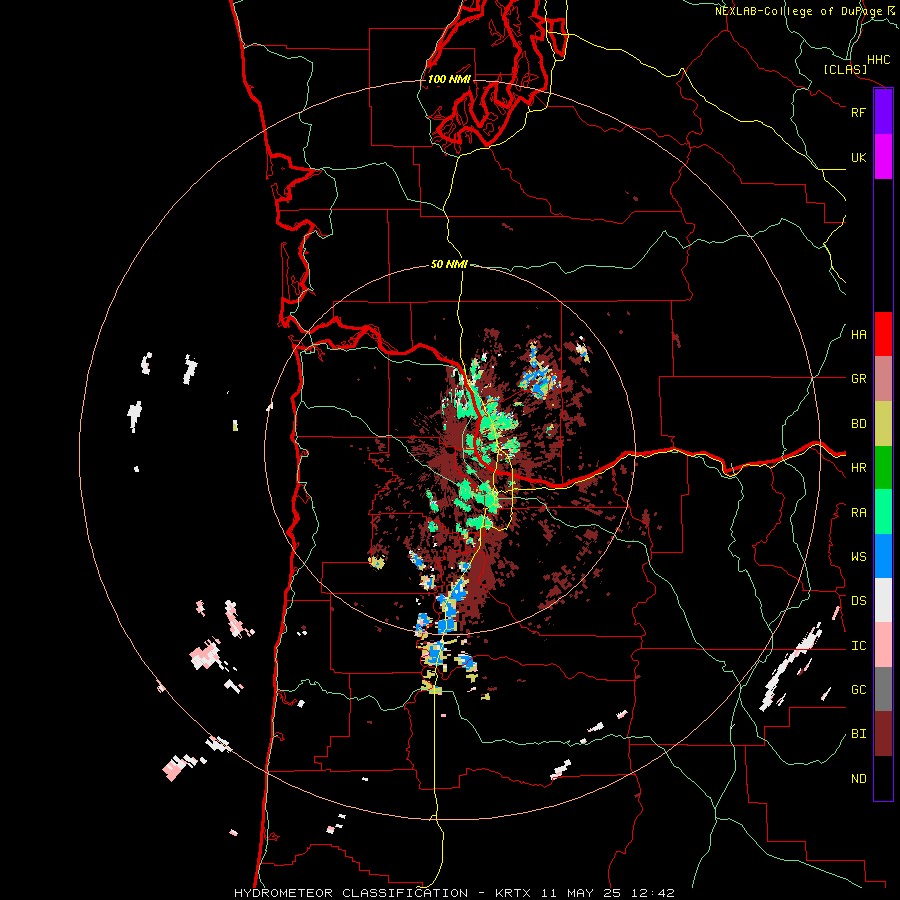Select the WS legend label

858,557
